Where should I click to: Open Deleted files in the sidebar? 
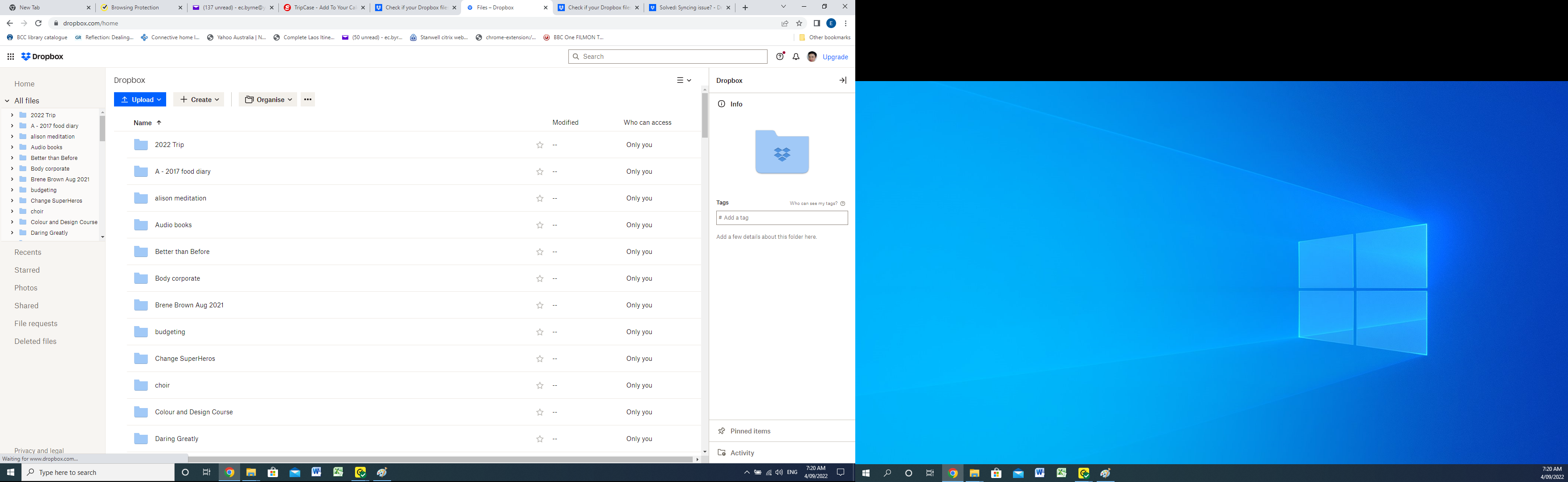tap(35, 341)
